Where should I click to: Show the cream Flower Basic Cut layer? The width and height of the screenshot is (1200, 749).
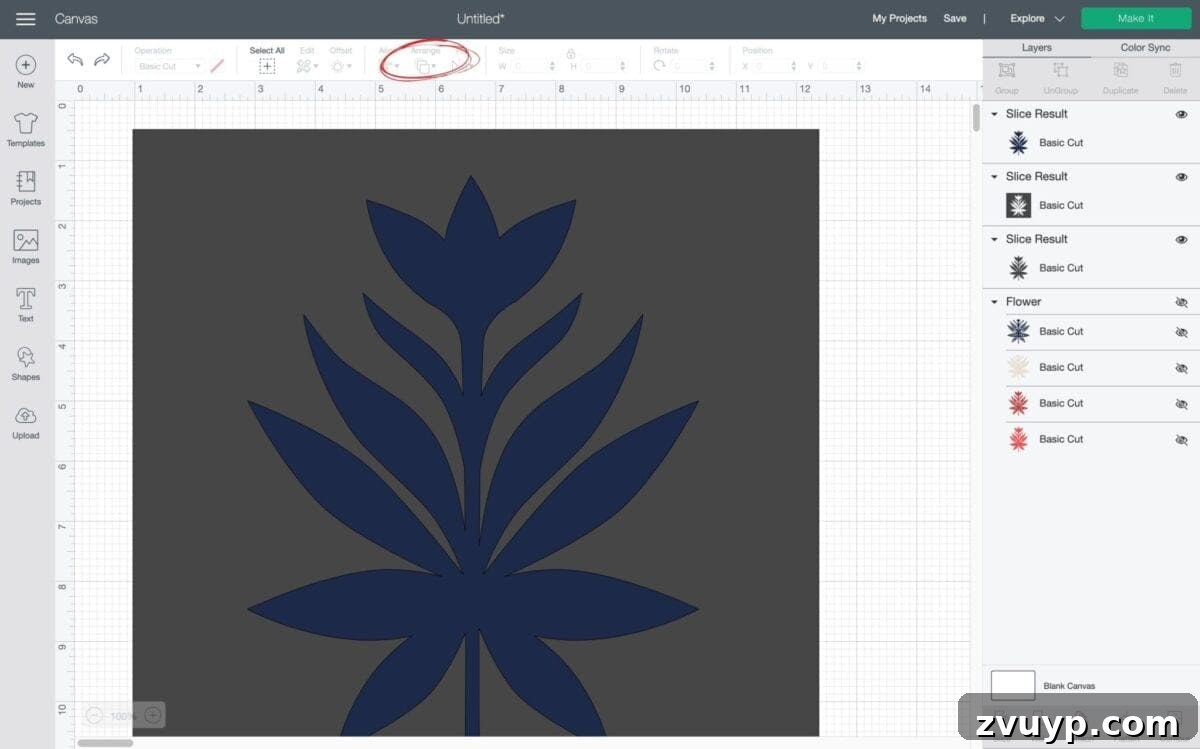(x=1181, y=368)
